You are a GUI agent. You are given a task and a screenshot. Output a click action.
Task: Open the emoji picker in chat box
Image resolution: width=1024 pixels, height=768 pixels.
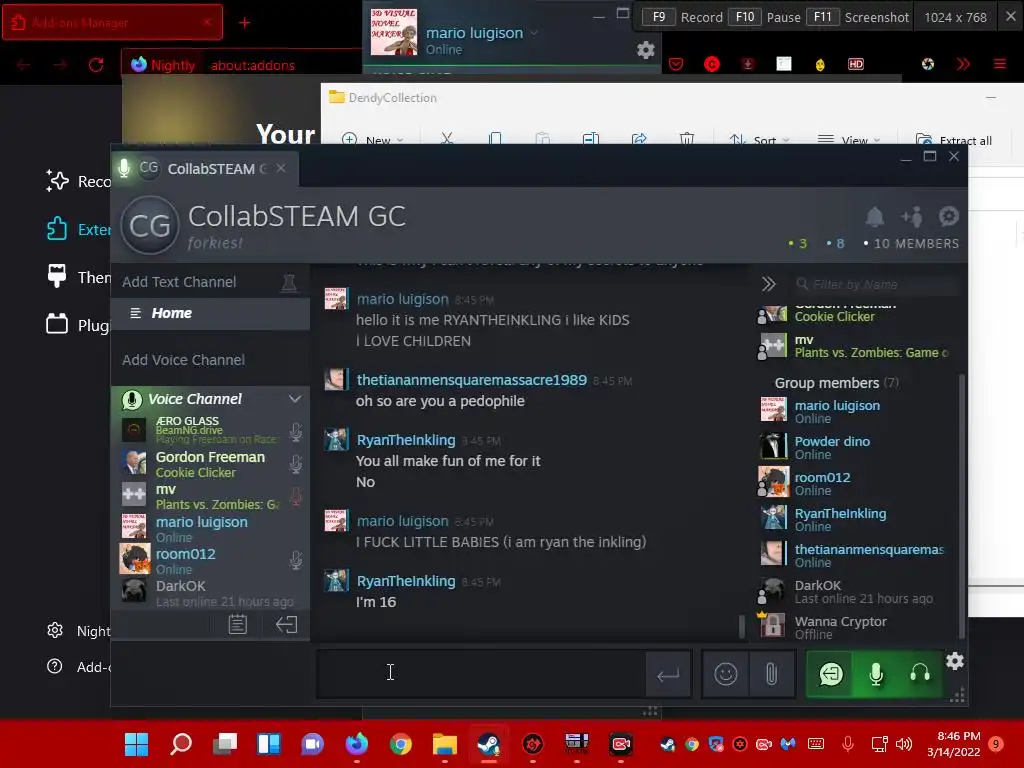point(726,674)
